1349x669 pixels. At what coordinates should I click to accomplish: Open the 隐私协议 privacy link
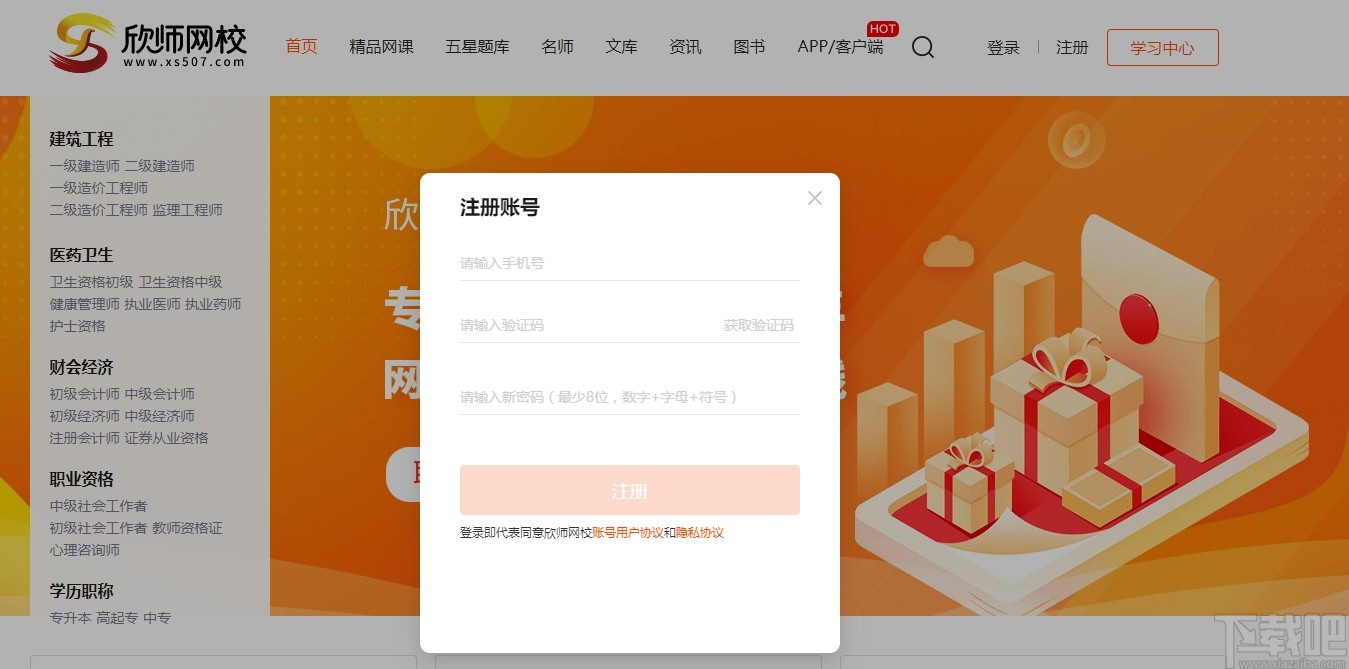[x=700, y=532]
